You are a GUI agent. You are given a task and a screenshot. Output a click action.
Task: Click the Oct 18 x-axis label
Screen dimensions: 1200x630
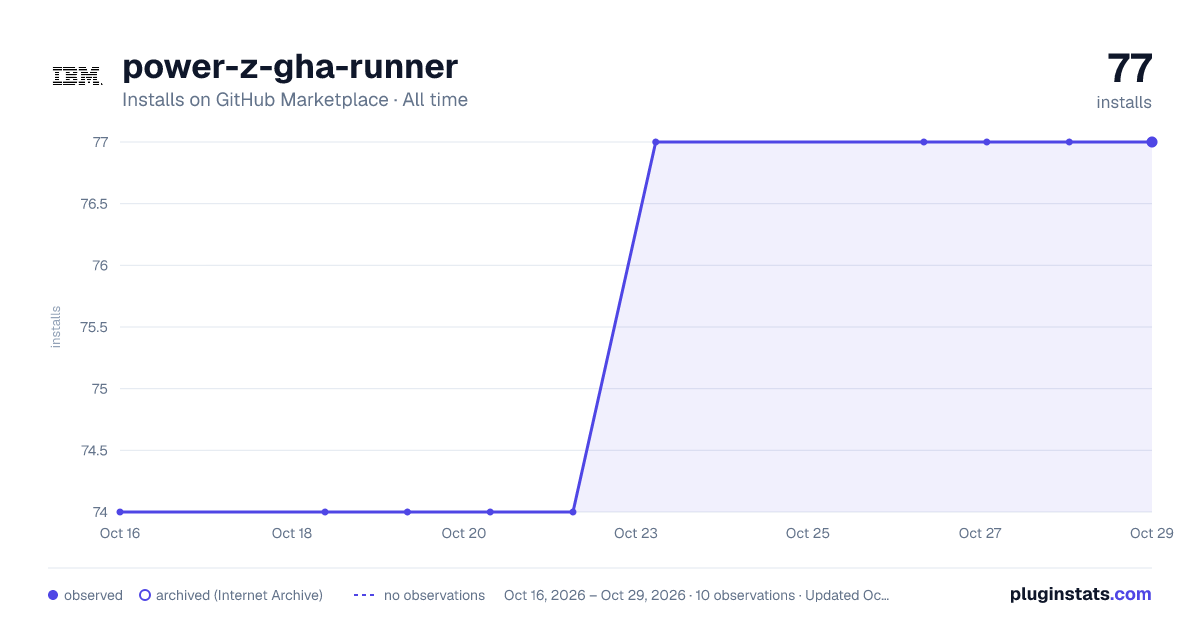tap(292, 533)
